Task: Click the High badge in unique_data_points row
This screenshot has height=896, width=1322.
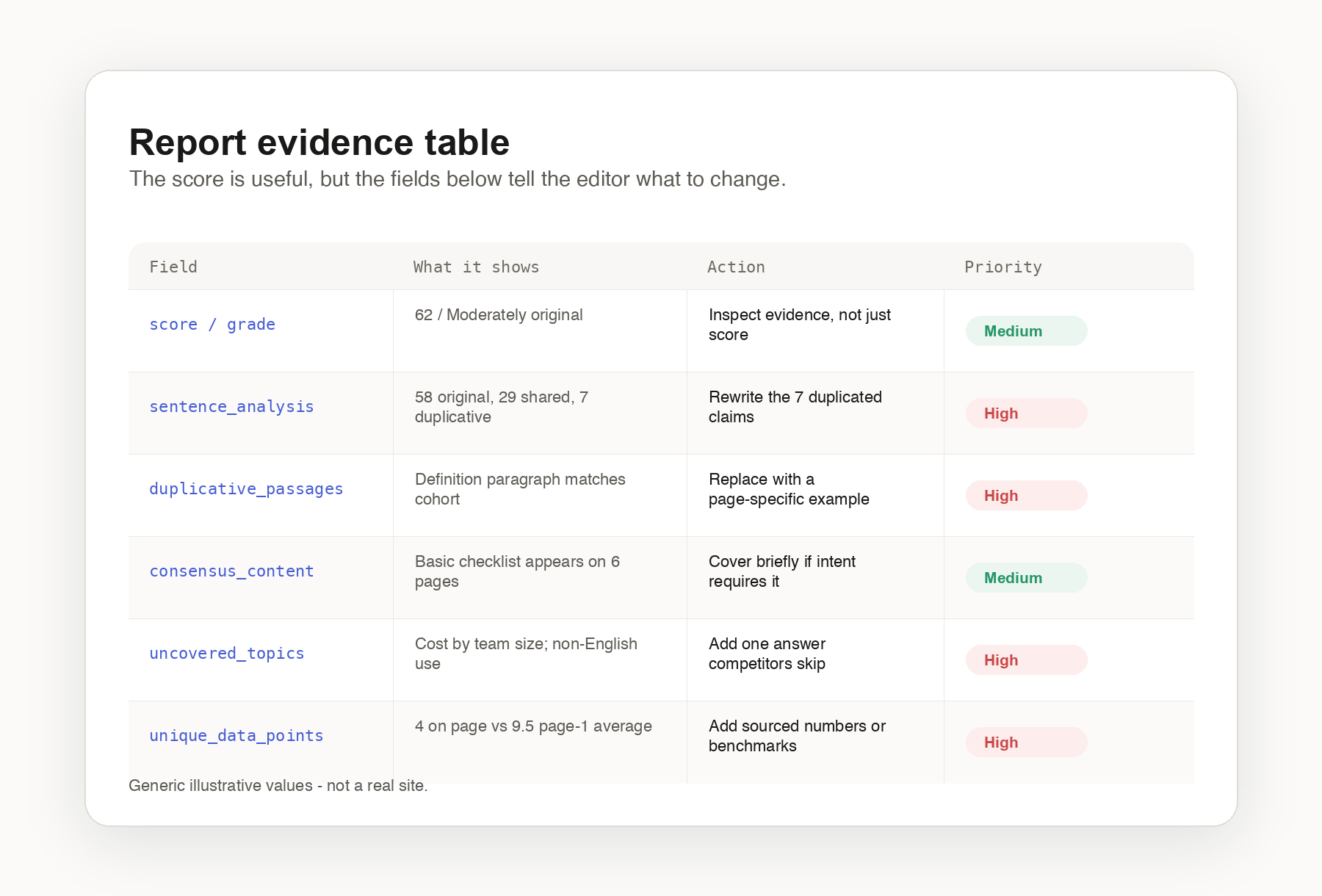Action: coord(1026,743)
